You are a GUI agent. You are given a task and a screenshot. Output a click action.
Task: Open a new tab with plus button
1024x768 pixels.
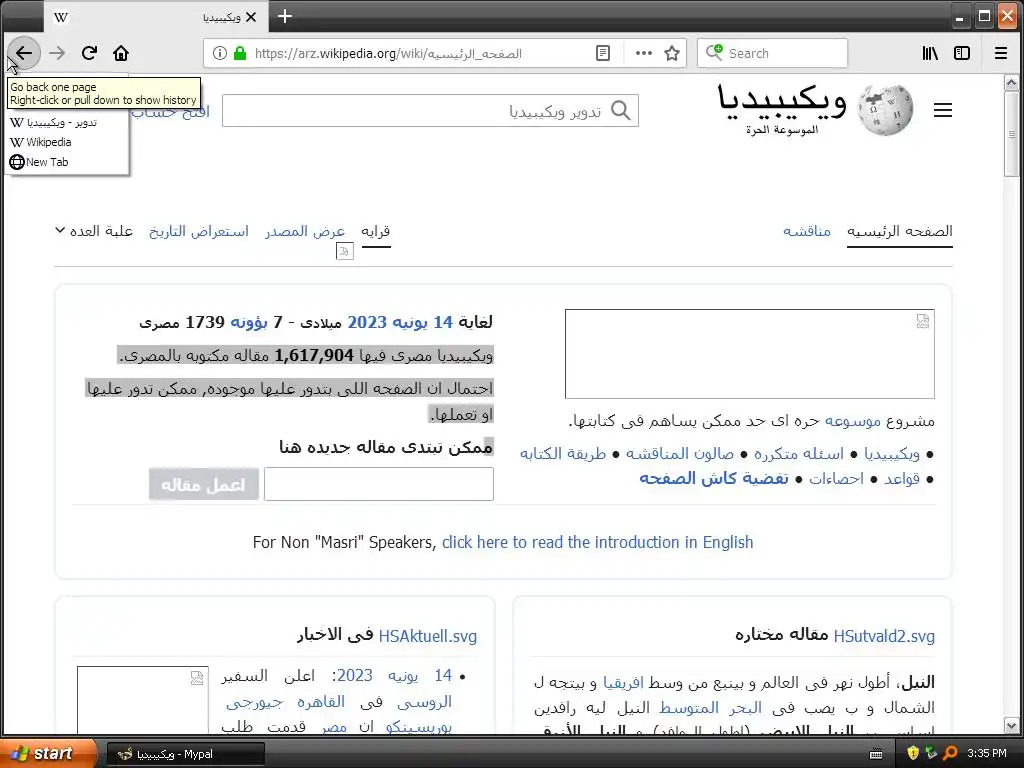click(x=285, y=16)
